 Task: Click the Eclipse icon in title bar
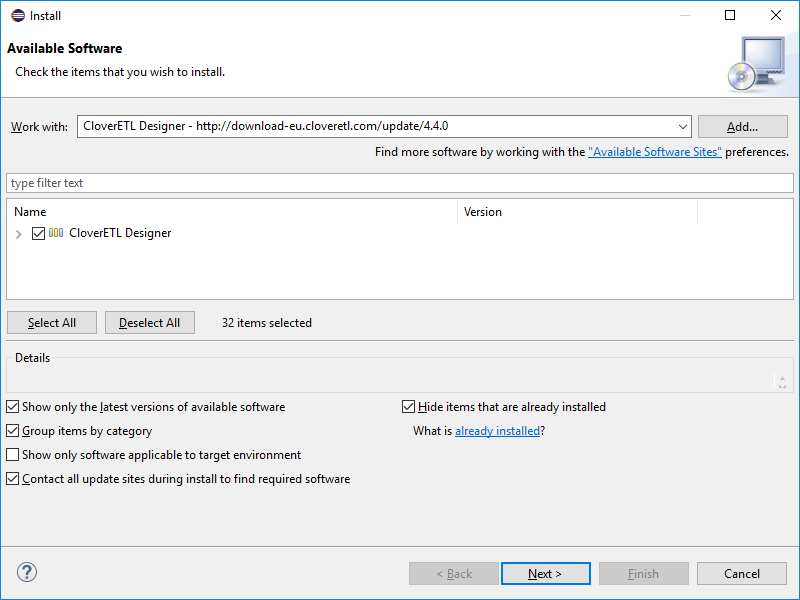coord(17,15)
